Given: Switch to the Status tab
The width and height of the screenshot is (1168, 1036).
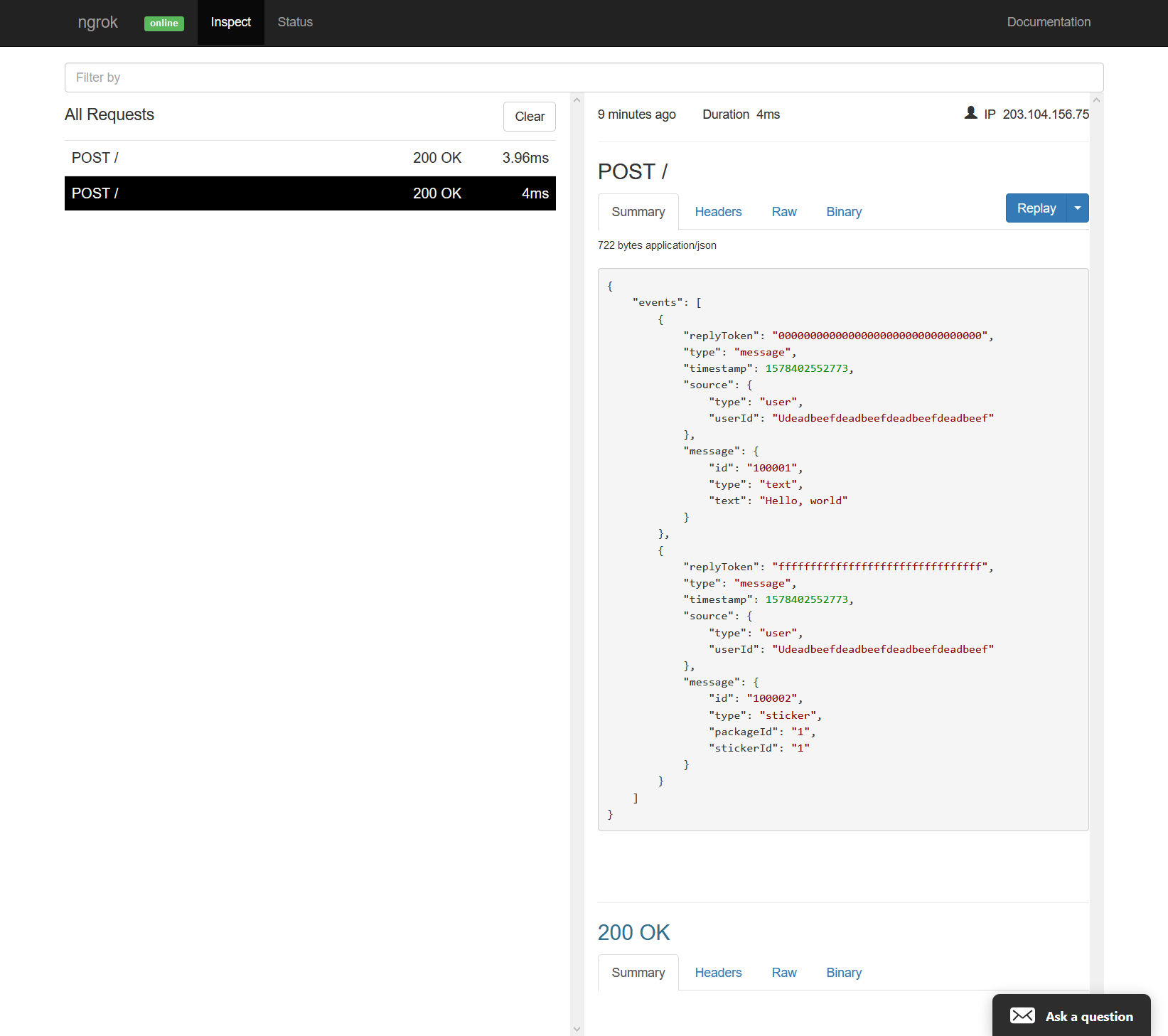Looking at the screenshot, I should click(x=294, y=22).
